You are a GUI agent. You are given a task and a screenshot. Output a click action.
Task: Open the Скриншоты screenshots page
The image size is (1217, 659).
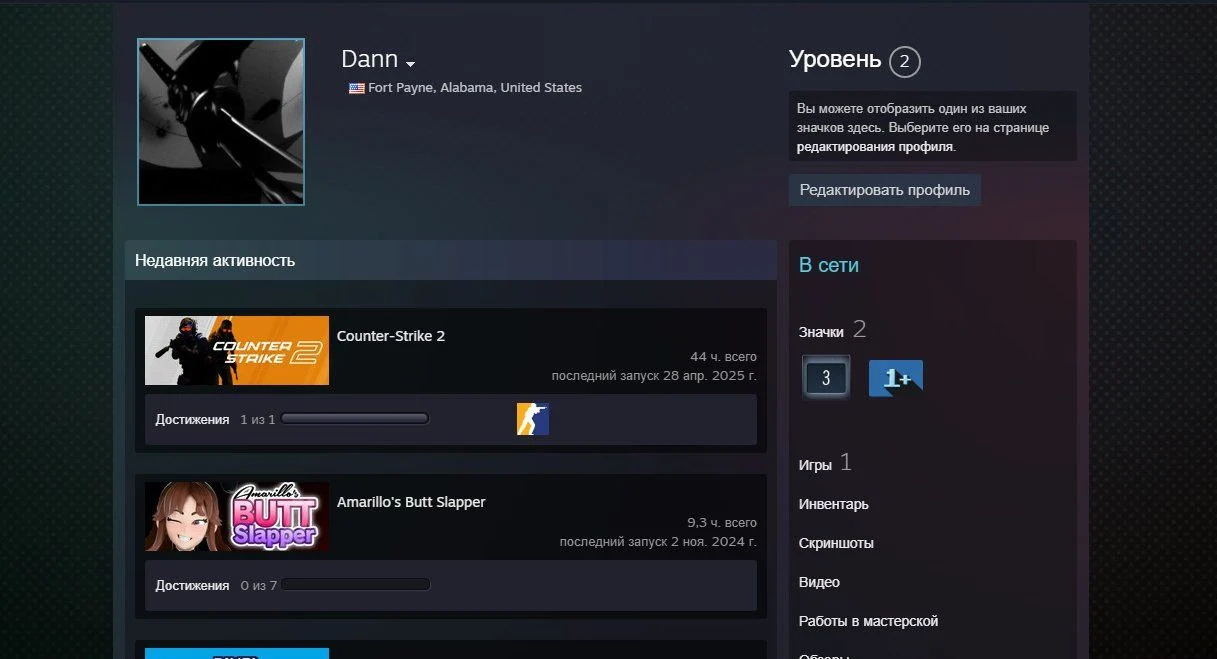click(x=836, y=543)
